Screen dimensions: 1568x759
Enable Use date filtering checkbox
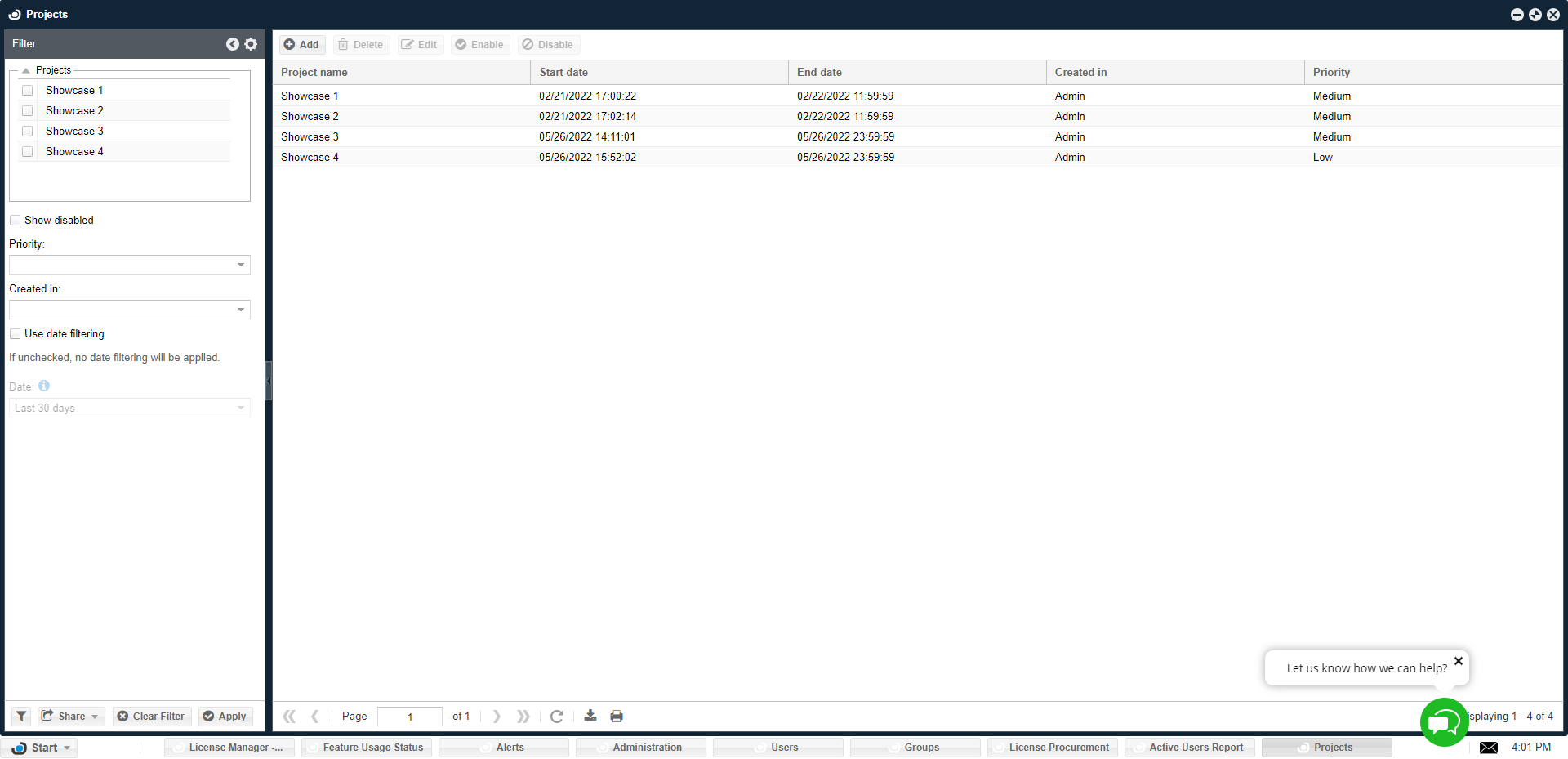(15, 334)
